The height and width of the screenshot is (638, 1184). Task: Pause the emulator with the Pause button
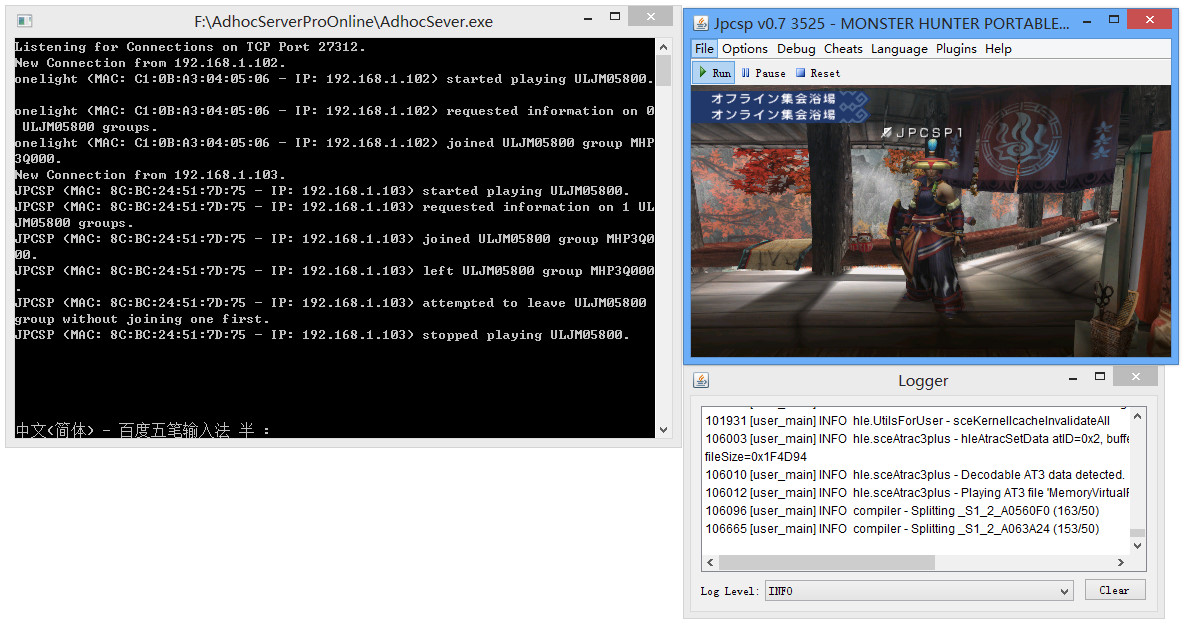[763, 73]
